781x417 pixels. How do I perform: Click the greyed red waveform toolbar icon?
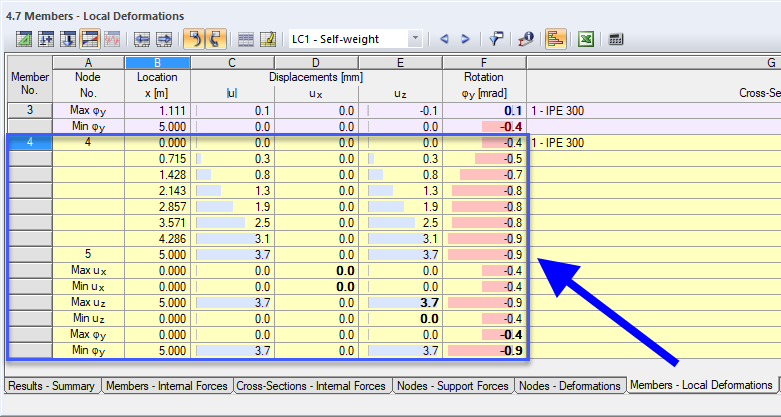pos(112,39)
